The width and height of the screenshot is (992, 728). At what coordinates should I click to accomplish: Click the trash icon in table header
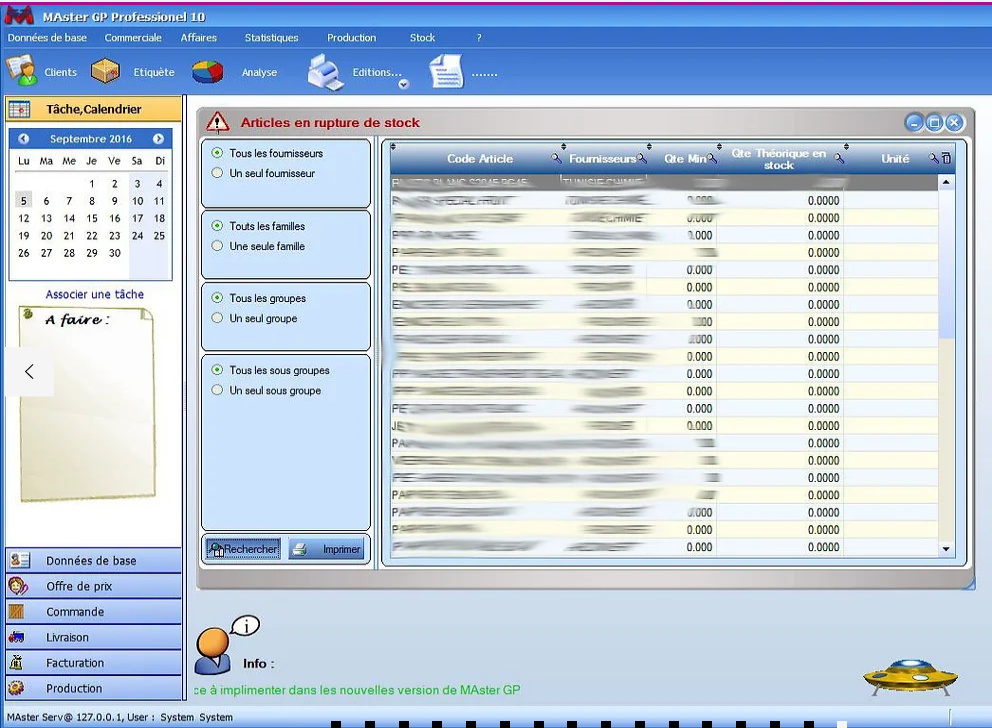click(x=946, y=158)
